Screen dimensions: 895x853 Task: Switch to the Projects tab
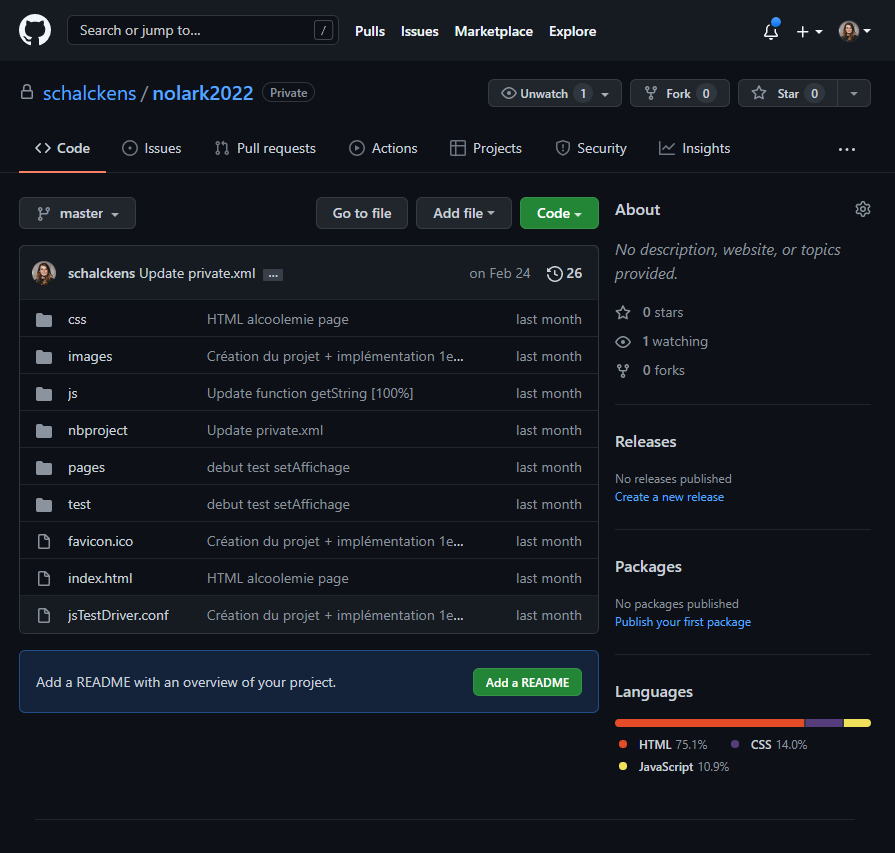click(486, 148)
